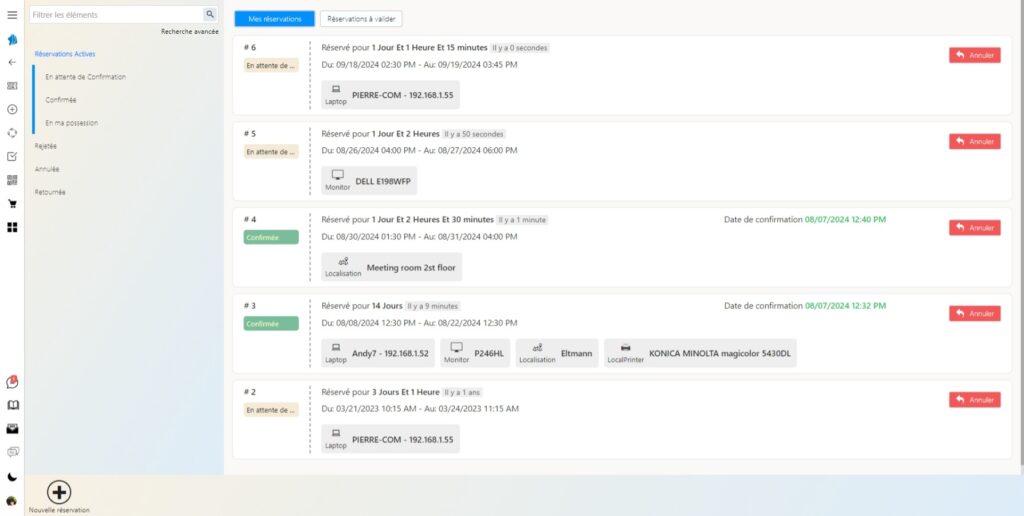Image resolution: width=1024 pixels, height=516 pixels.
Task: Open the user avatar profile
Action: (12, 502)
